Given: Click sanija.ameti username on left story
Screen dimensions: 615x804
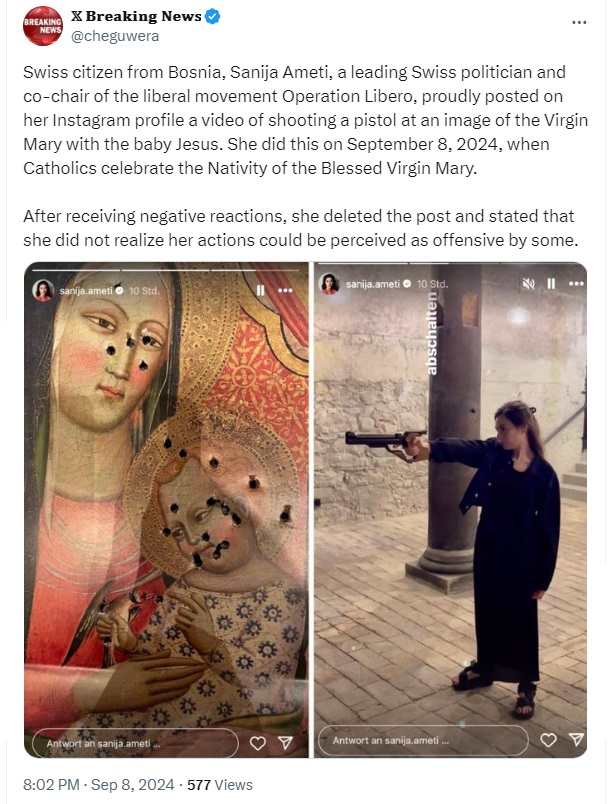Looking at the screenshot, I should click(x=86, y=291).
